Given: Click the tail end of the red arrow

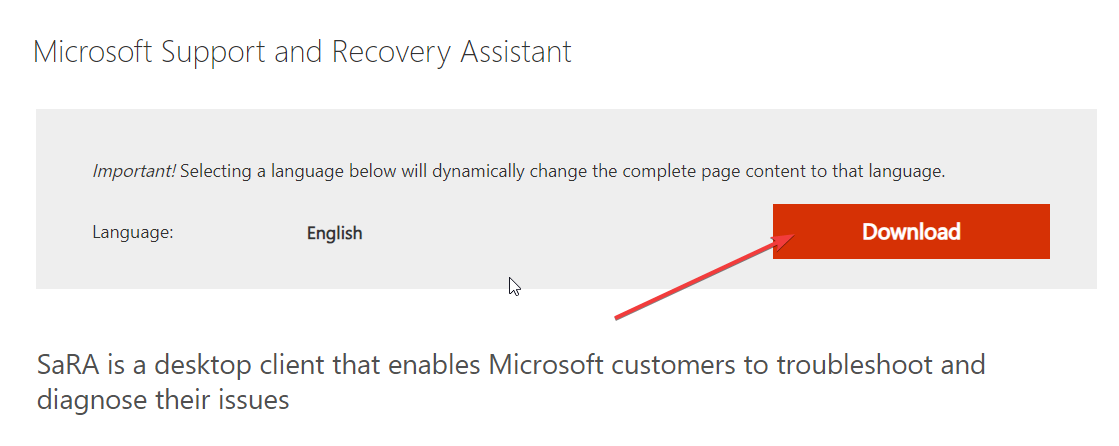Looking at the screenshot, I should coord(619,316).
